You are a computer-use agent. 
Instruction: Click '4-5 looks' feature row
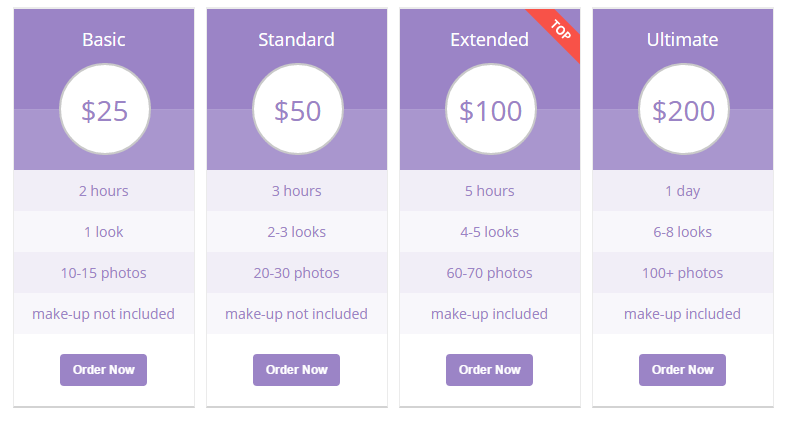coord(489,232)
